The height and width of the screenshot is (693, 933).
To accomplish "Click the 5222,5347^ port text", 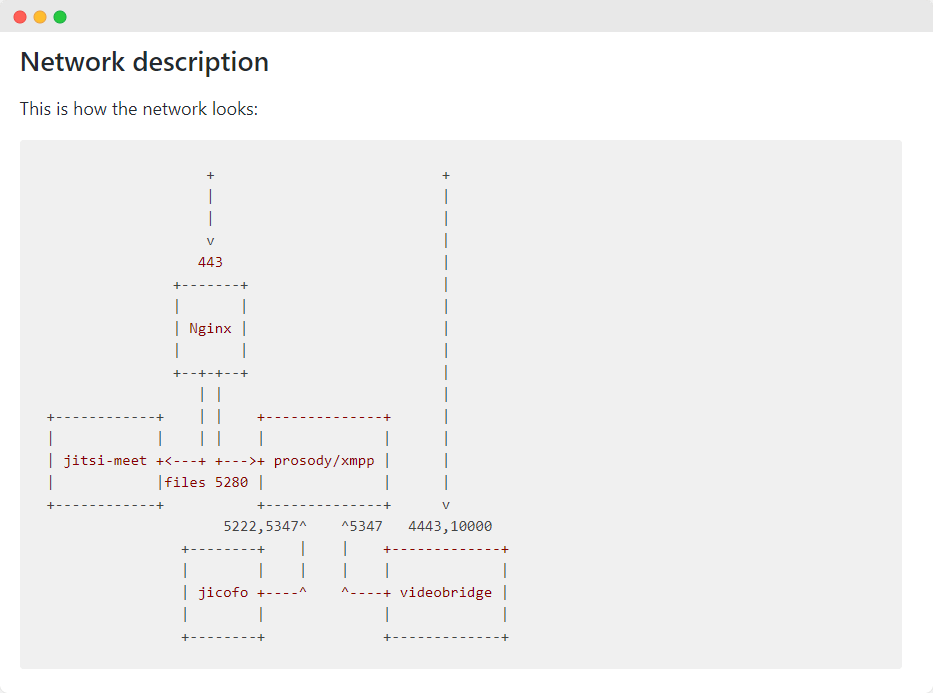I will click(265, 526).
